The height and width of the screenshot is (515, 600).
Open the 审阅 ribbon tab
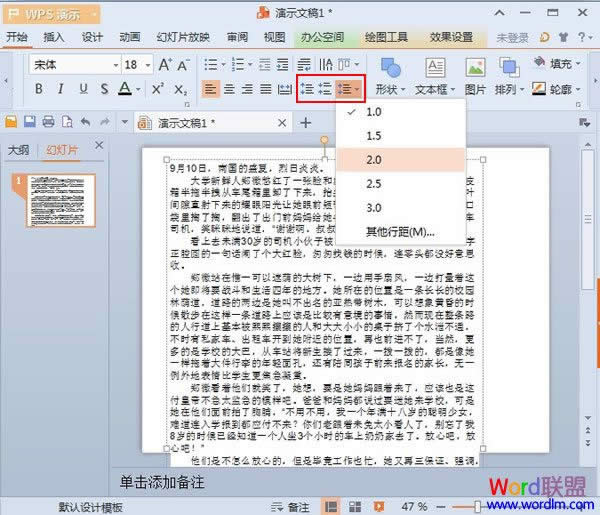[x=237, y=37]
